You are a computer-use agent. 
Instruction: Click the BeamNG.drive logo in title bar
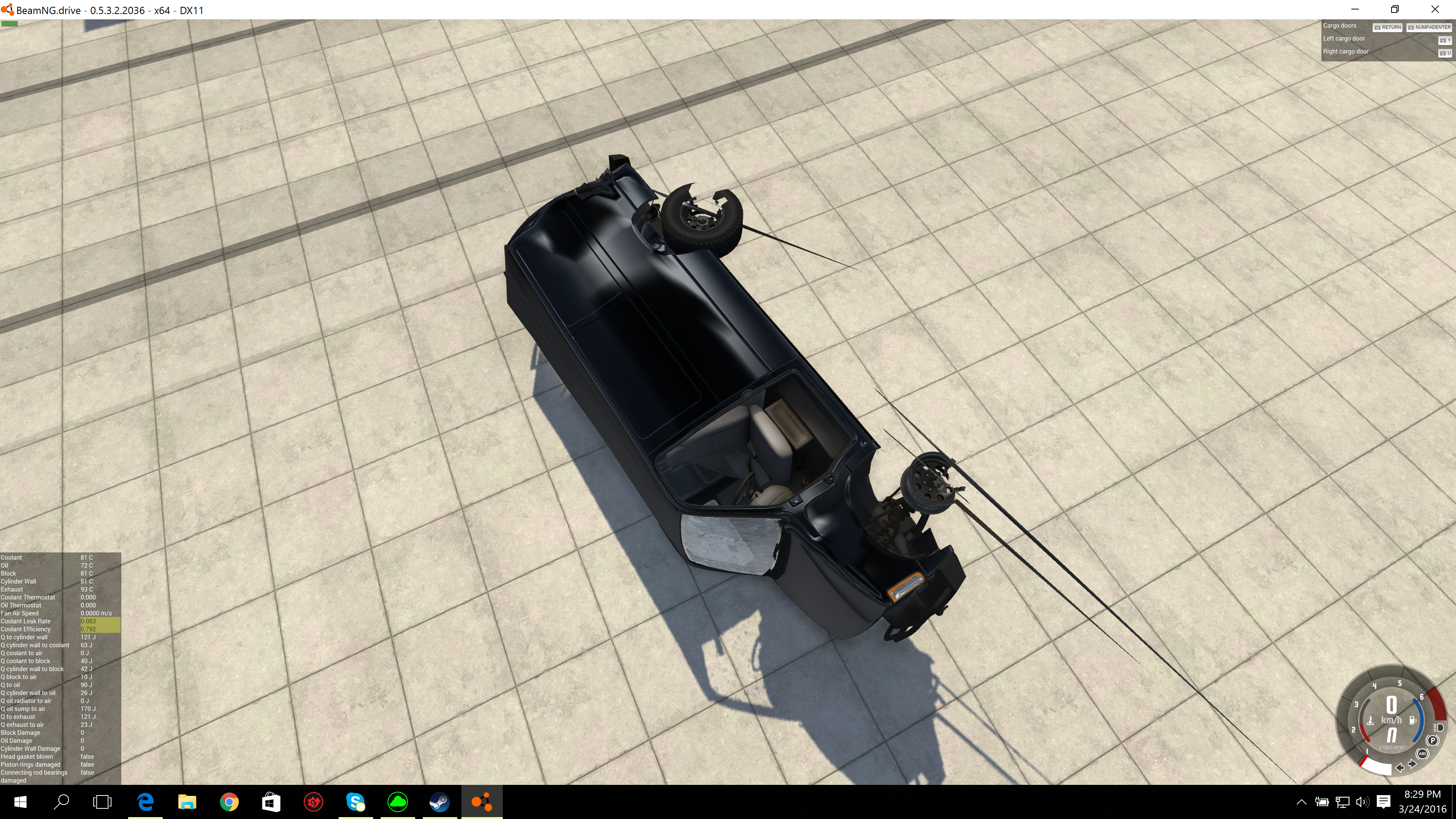coord(7,9)
